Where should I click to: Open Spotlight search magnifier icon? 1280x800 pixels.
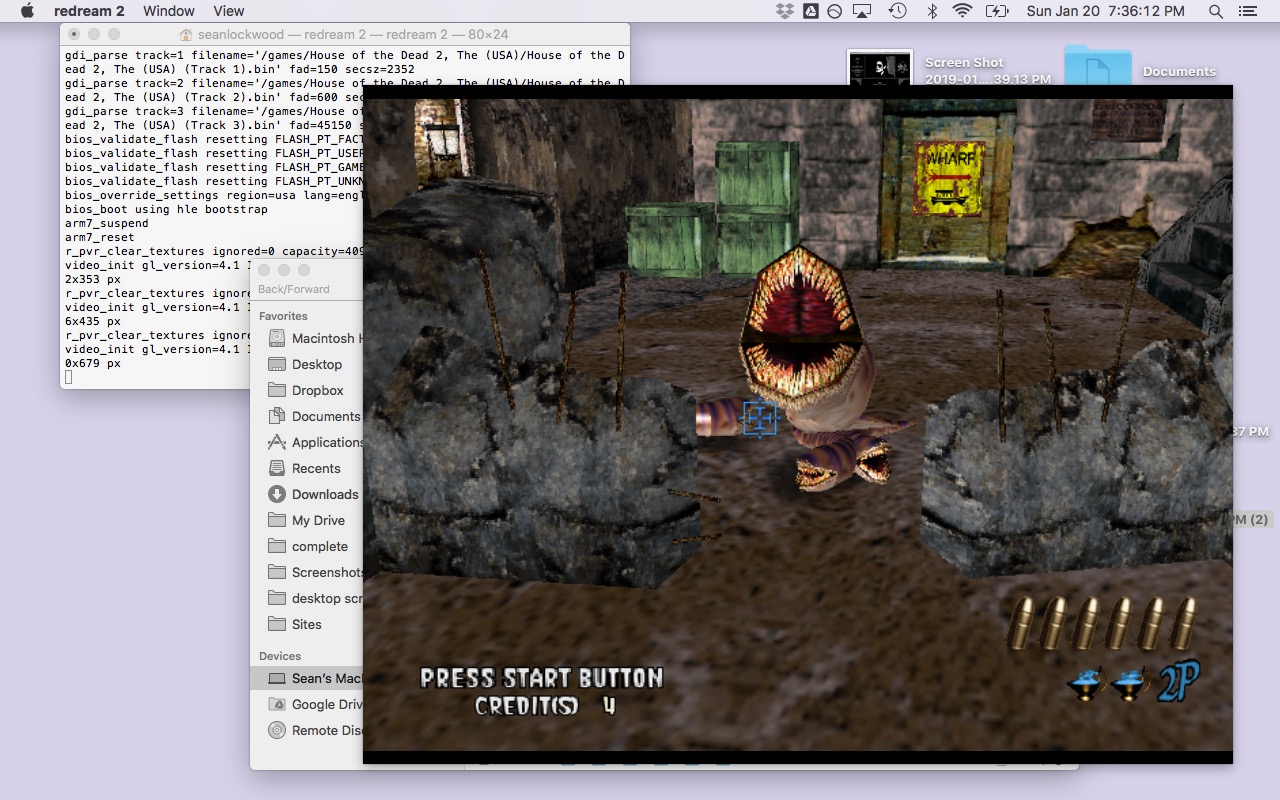(1216, 11)
